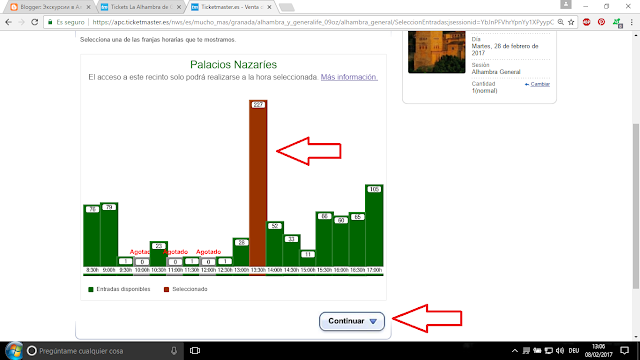Click the Continuar button
Image resolution: width=640 pixels, height=360 pixels.
click(352, 321)
